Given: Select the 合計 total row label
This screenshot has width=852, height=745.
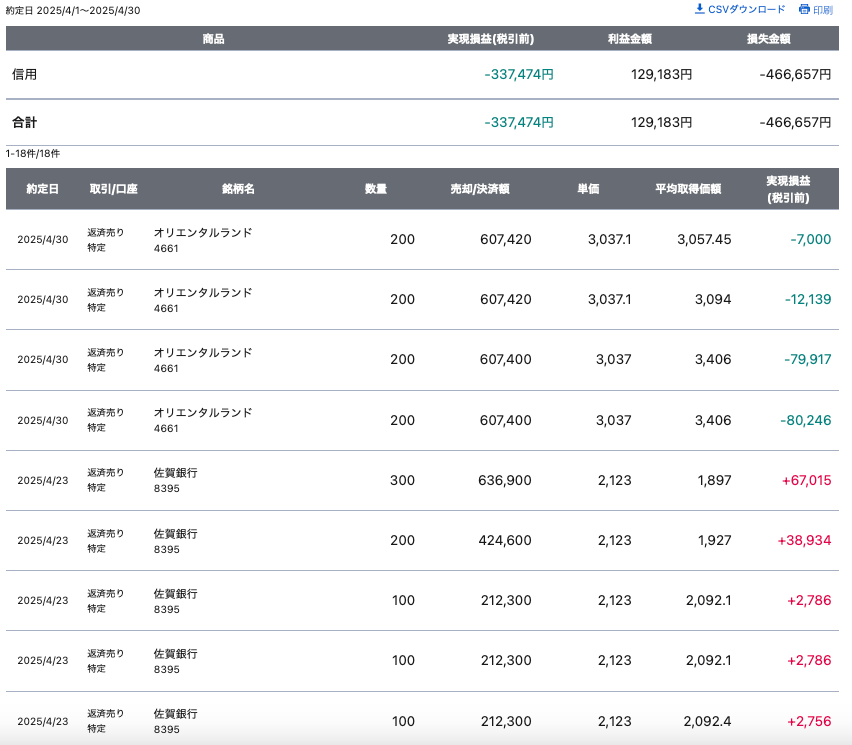Looking at the screenshot, I should point(25,122).
